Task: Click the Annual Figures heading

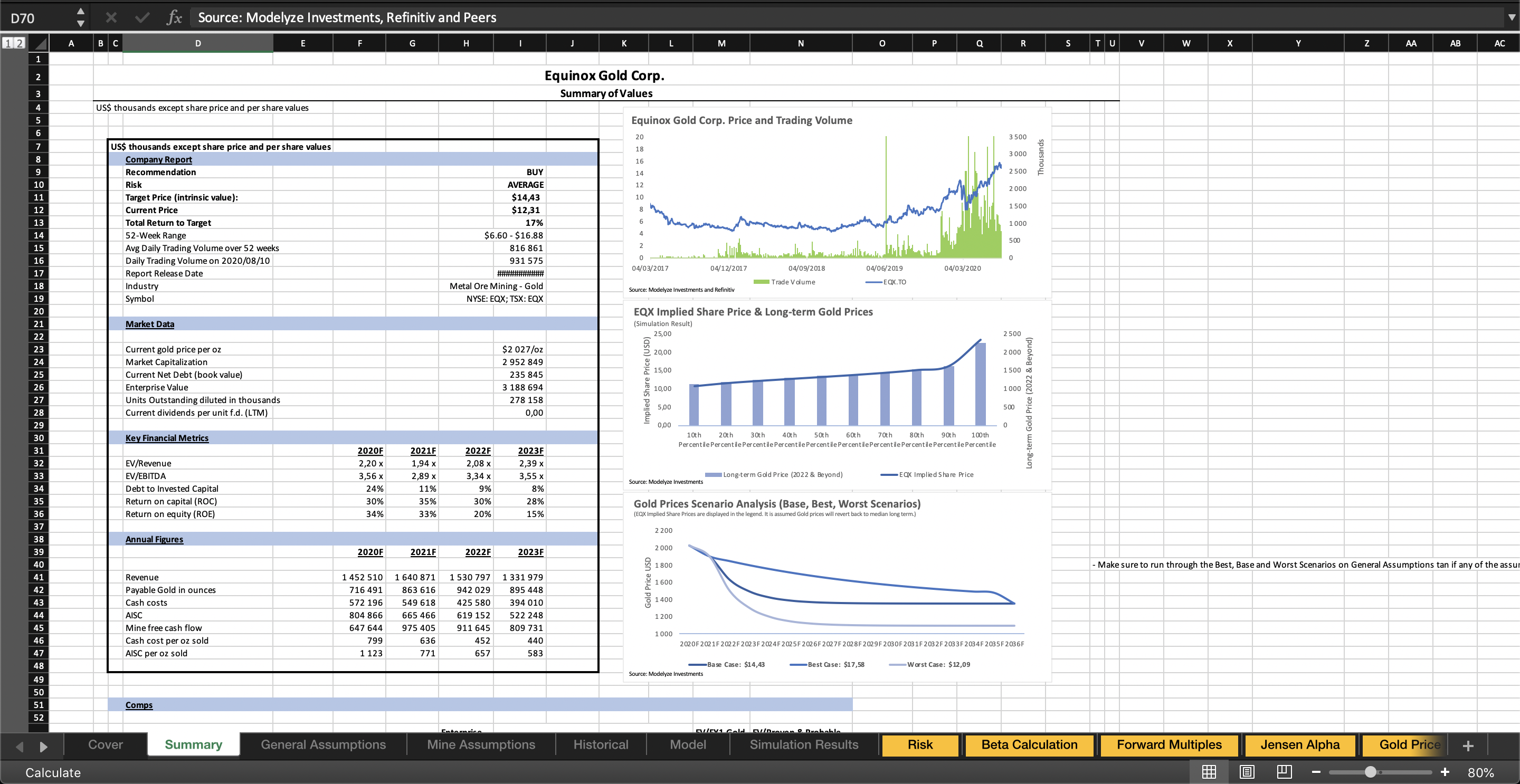Action: click(x=154, y=539)
